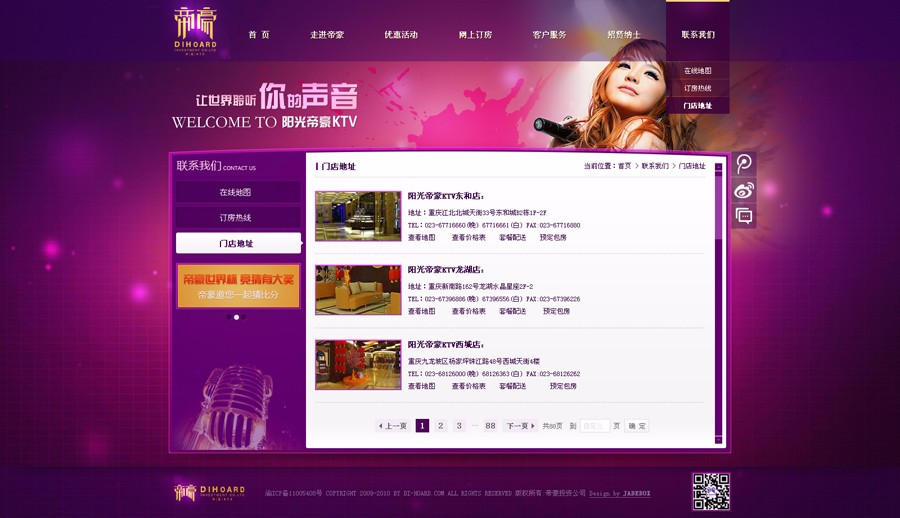This screenshot has width=900, height=518.
Task: Click 查看地图 for 西城店
Action: coord(421,386)
